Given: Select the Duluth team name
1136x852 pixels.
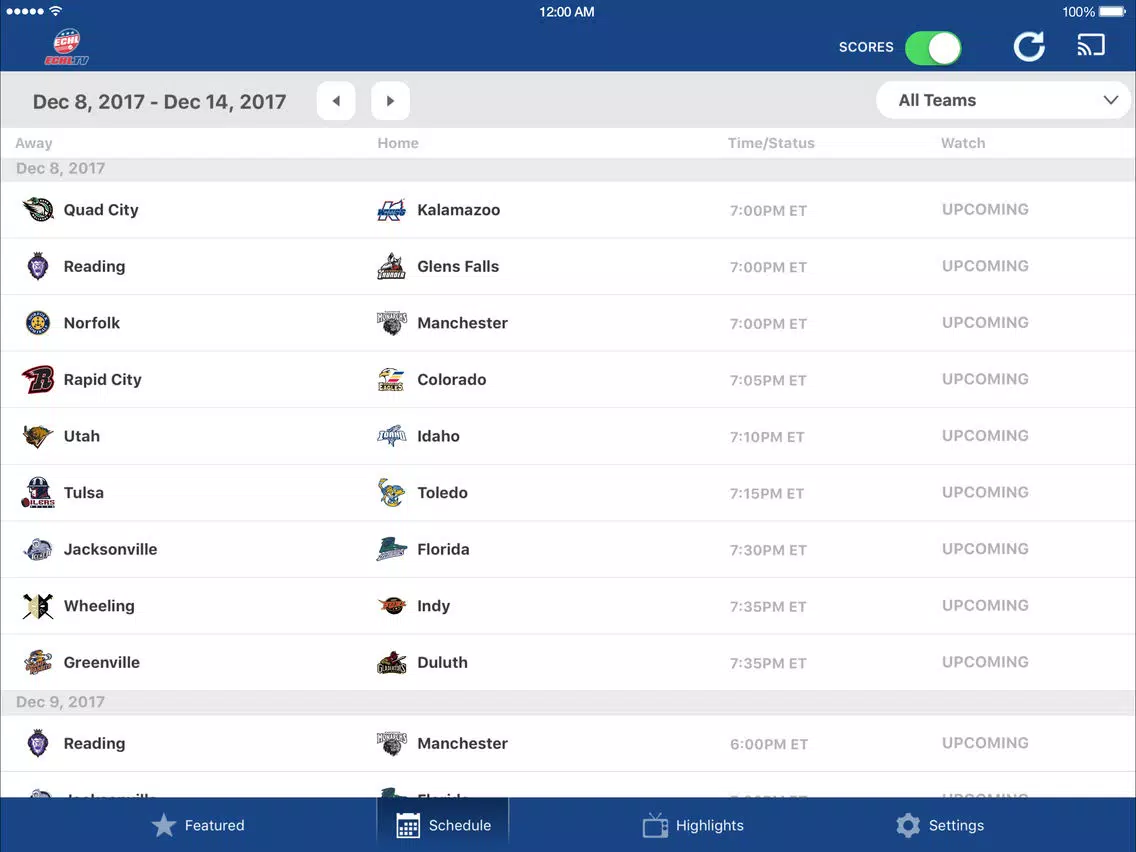Looking at the screenshot, I should tap(443, 662).
